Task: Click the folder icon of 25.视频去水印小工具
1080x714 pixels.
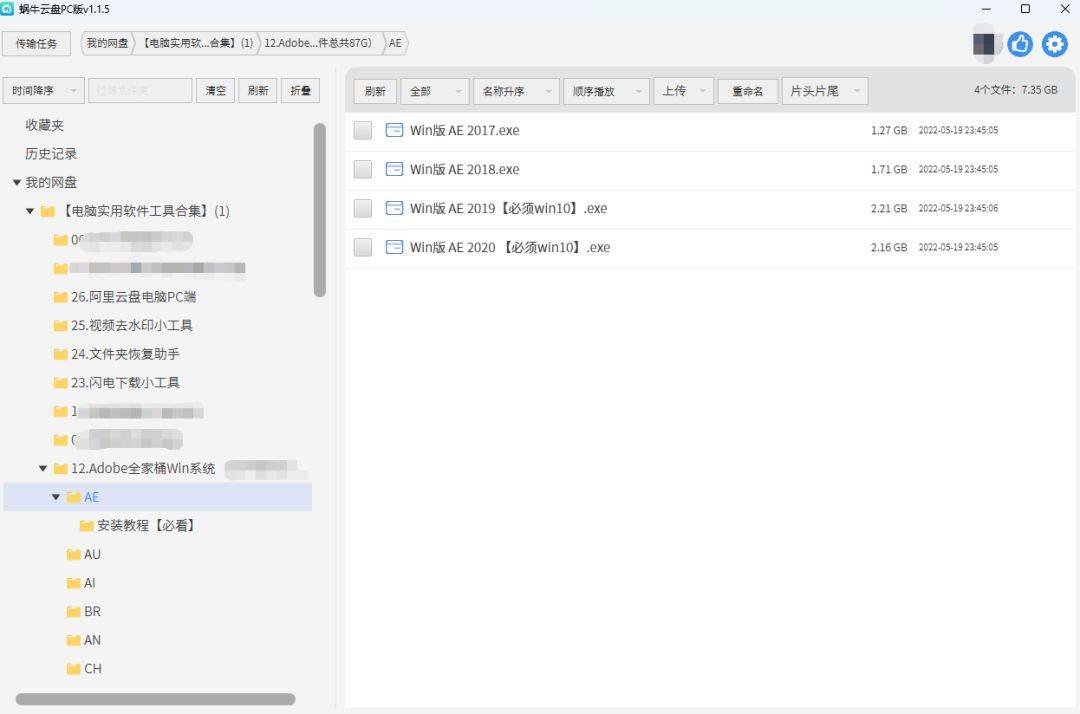Action: 61,326
